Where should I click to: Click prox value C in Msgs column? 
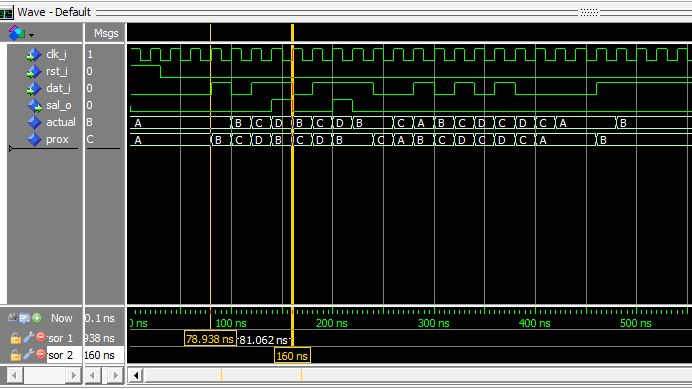(x=90, y=140)
